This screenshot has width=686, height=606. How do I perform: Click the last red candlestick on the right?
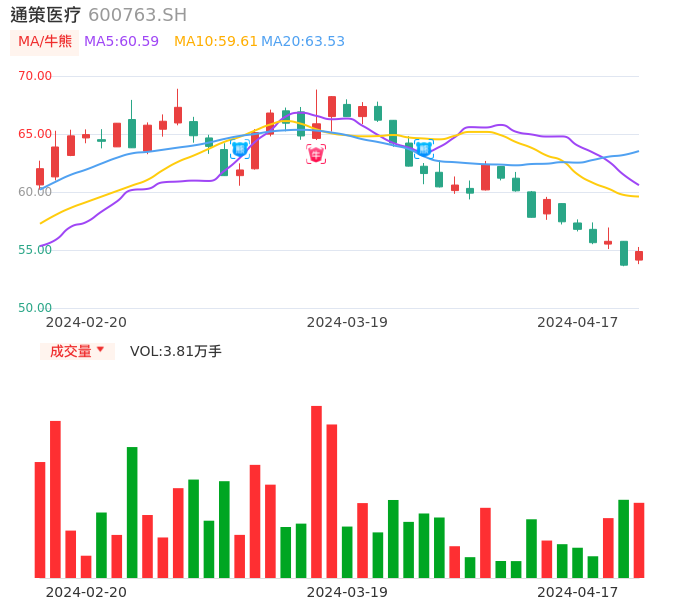pyautogui.click(x=639, y=256)
